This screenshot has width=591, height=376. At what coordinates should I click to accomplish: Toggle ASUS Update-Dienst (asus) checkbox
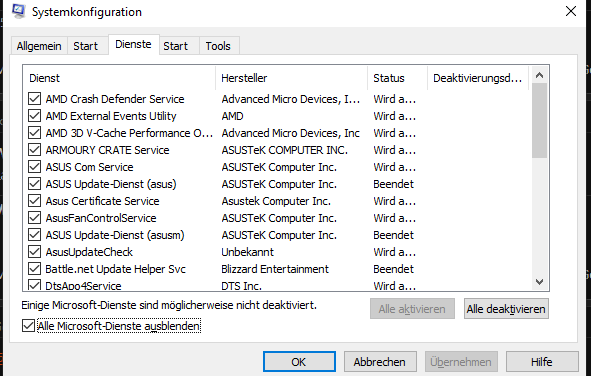(x=34, y=184)
